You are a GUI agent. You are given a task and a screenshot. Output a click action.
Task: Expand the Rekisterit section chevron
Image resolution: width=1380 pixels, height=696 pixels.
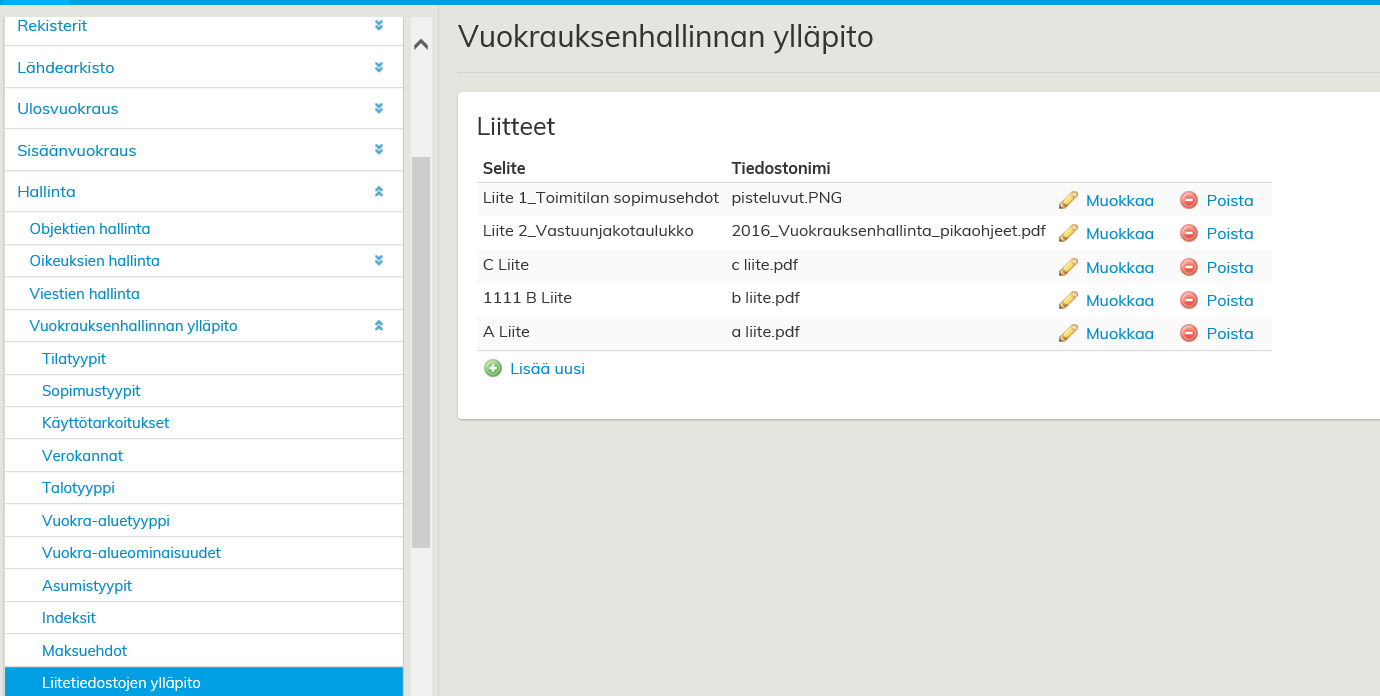click(x=379, y=26)
